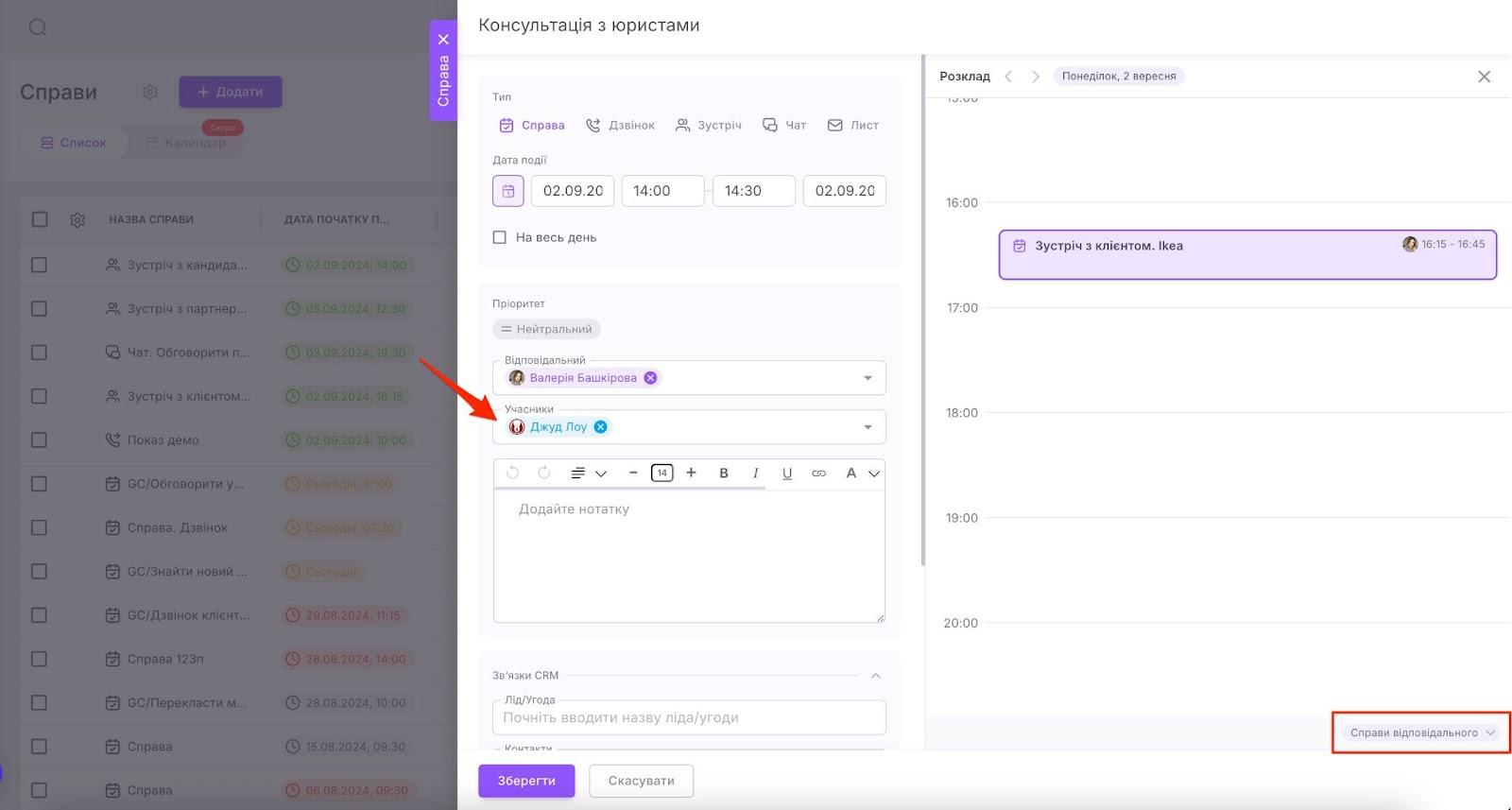The height and width of the screenshot is (810, 1512).
Task: Underline the note text
Action: [x=787, y=473]
